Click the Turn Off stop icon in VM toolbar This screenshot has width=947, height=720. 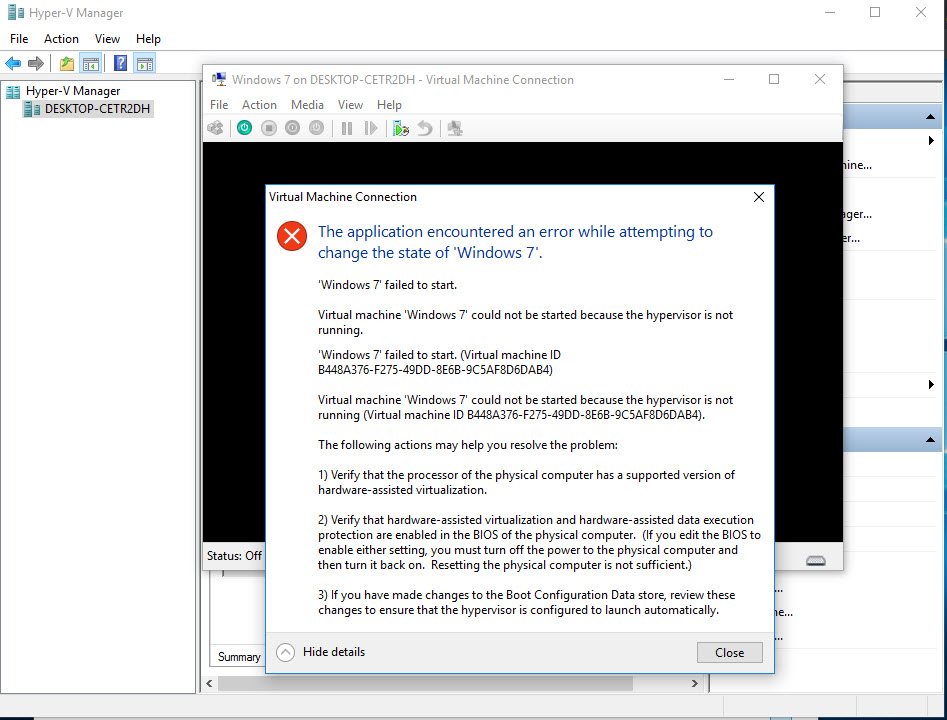[x=269, y=128]
